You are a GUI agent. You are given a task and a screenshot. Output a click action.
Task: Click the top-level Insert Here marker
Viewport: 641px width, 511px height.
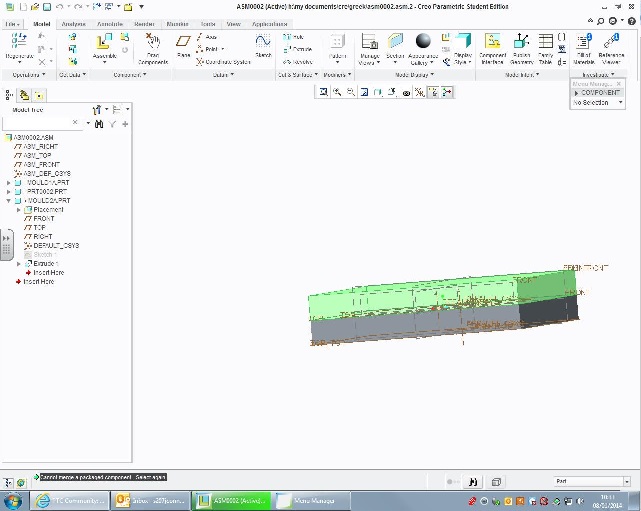pos(35,282)
